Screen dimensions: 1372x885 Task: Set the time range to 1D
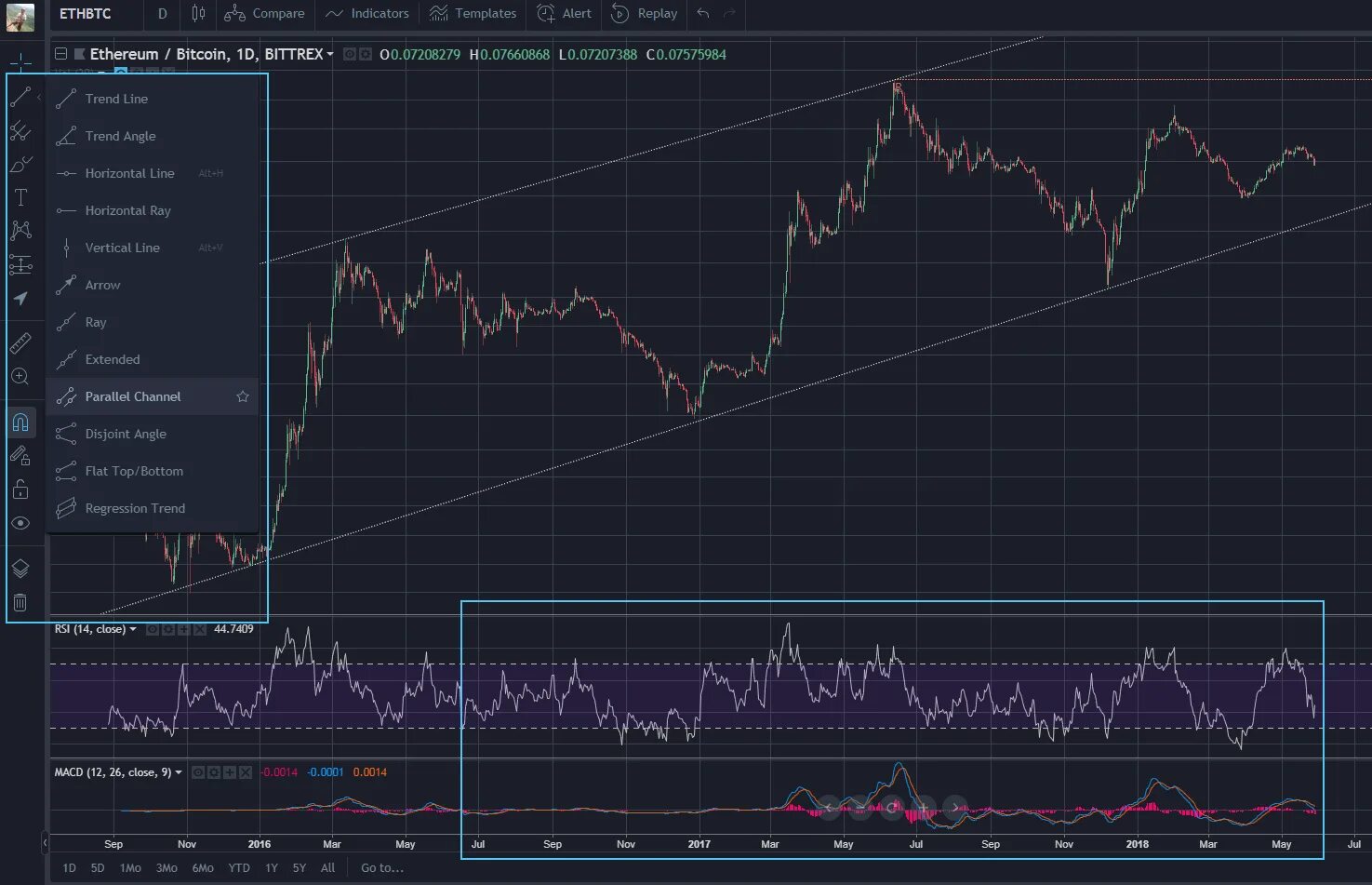pos(69,867)
